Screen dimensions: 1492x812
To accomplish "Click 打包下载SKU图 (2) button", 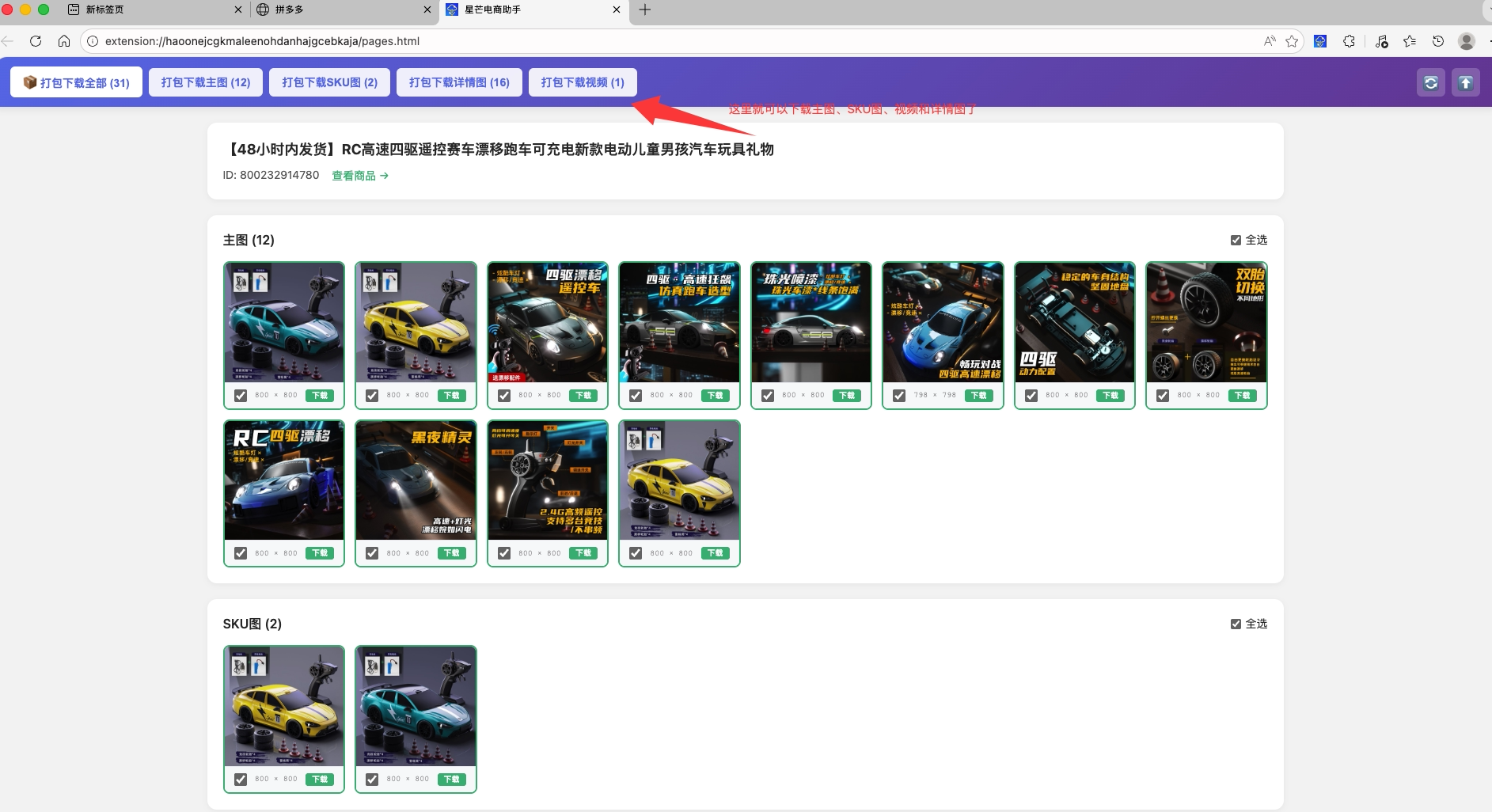I will tap(330, 82).
